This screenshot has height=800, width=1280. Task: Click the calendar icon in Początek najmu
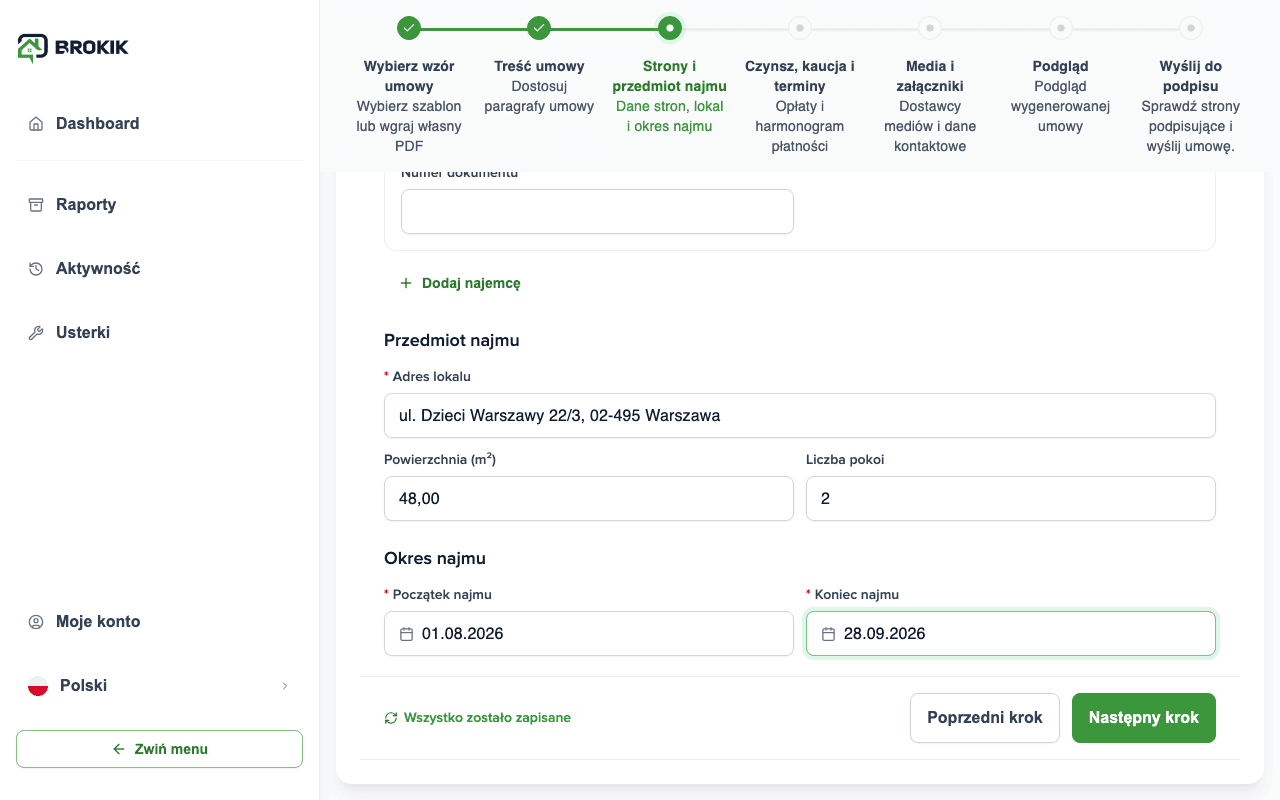click(x=407, y=634)
